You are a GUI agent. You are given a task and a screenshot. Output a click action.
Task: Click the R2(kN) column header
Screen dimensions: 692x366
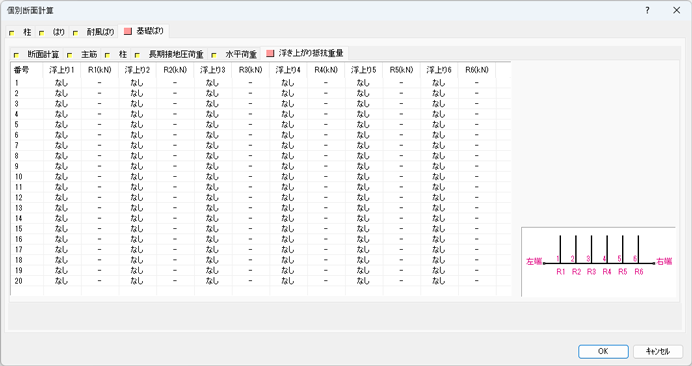pyautogui.click(x=175, y=70)
